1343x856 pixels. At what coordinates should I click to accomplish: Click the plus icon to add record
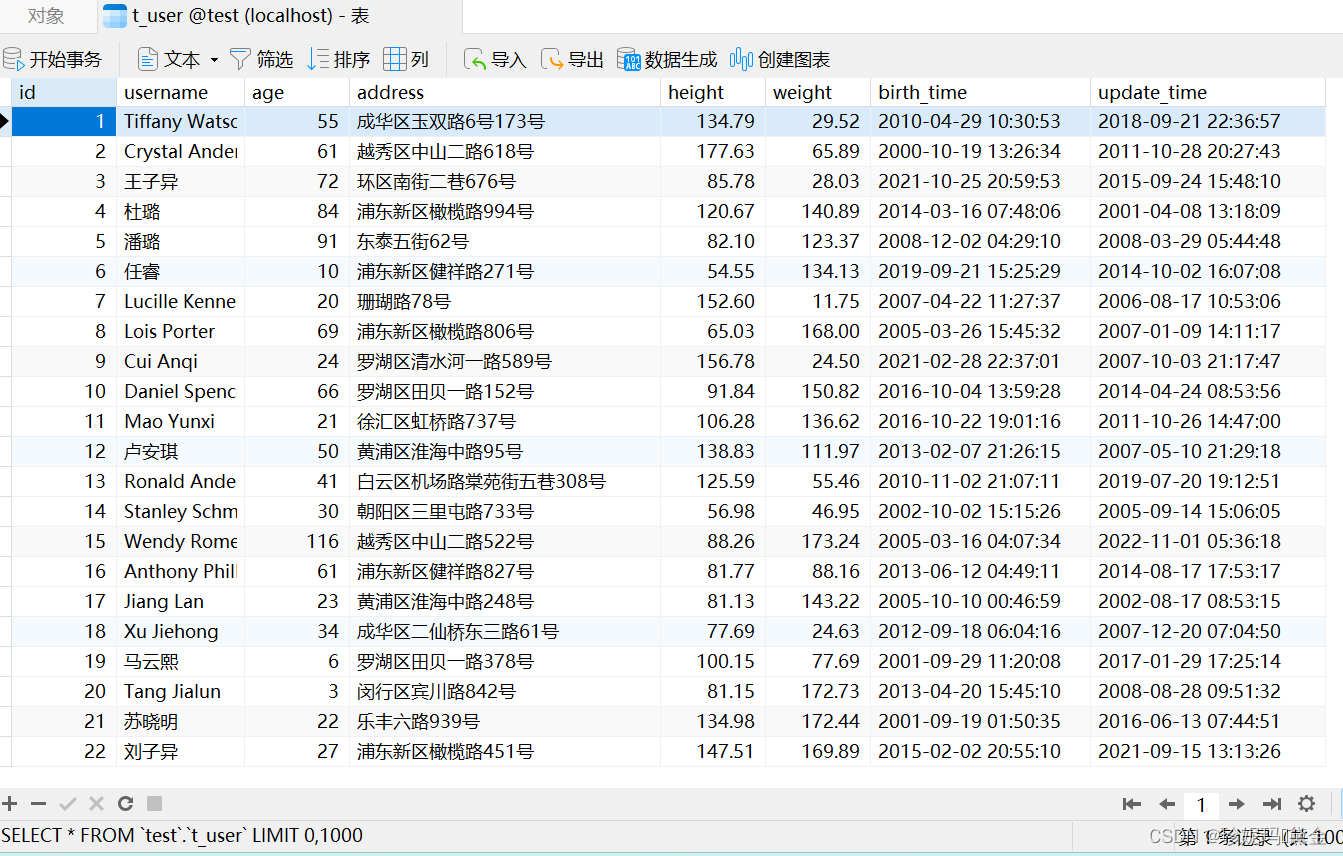click(10, 803)
